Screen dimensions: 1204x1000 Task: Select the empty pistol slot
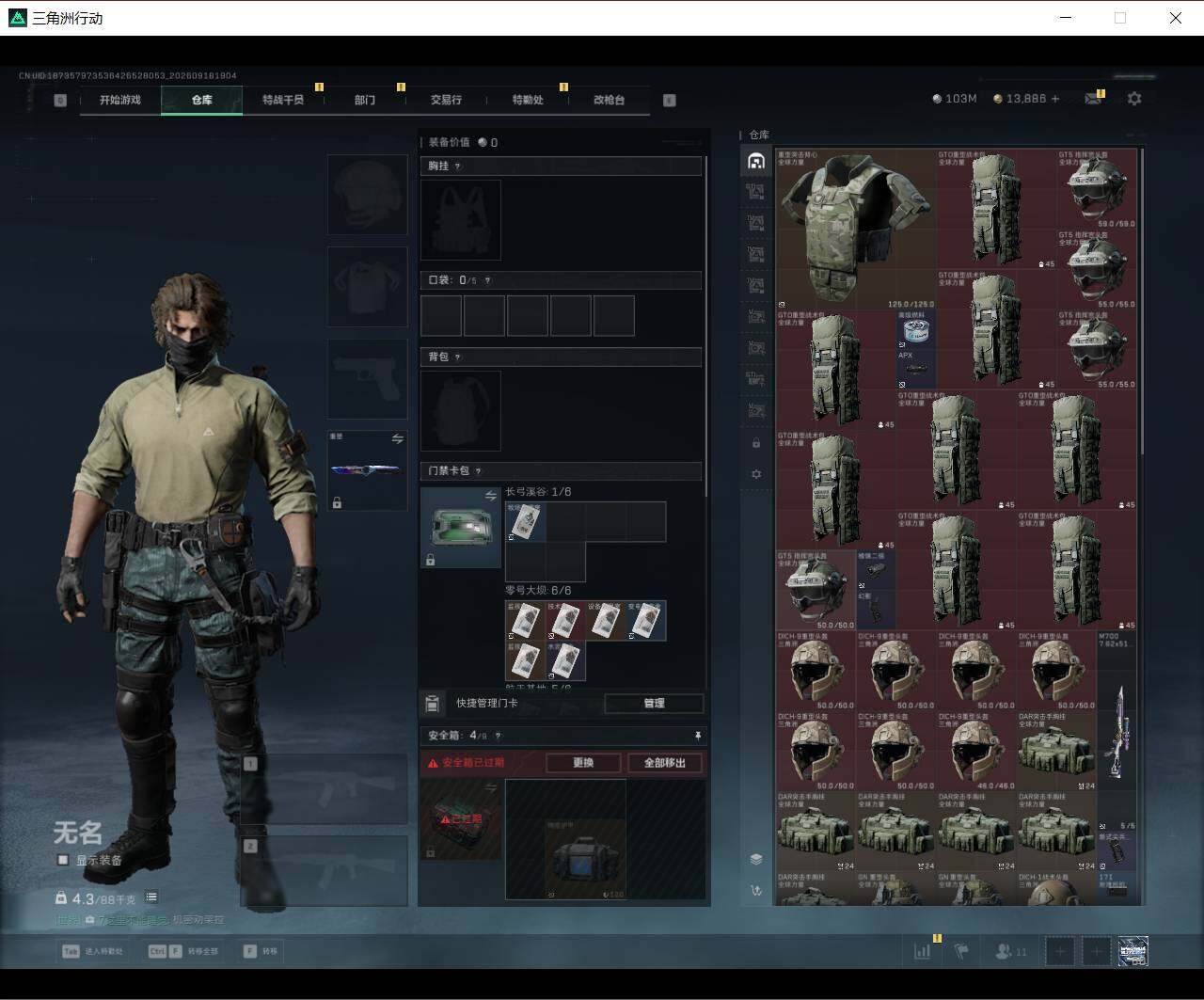point(367,379)
